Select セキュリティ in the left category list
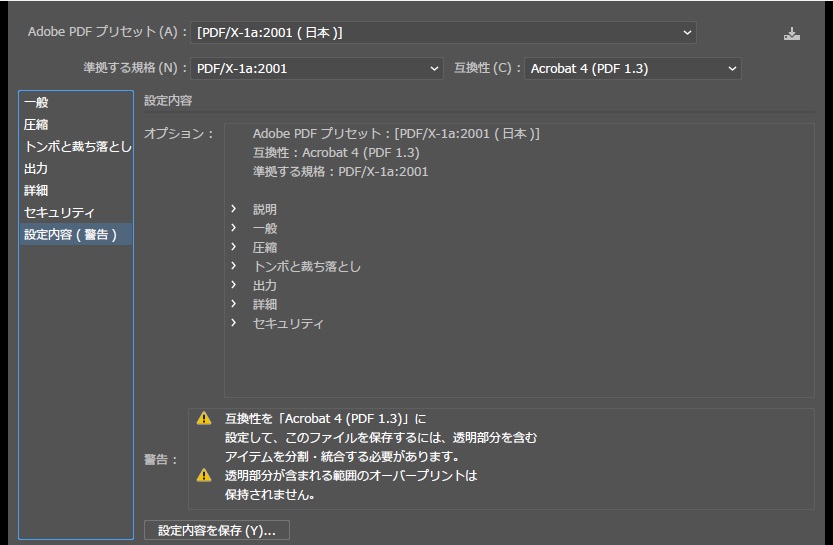The image size is (833, 545). [x=76, y=212]
